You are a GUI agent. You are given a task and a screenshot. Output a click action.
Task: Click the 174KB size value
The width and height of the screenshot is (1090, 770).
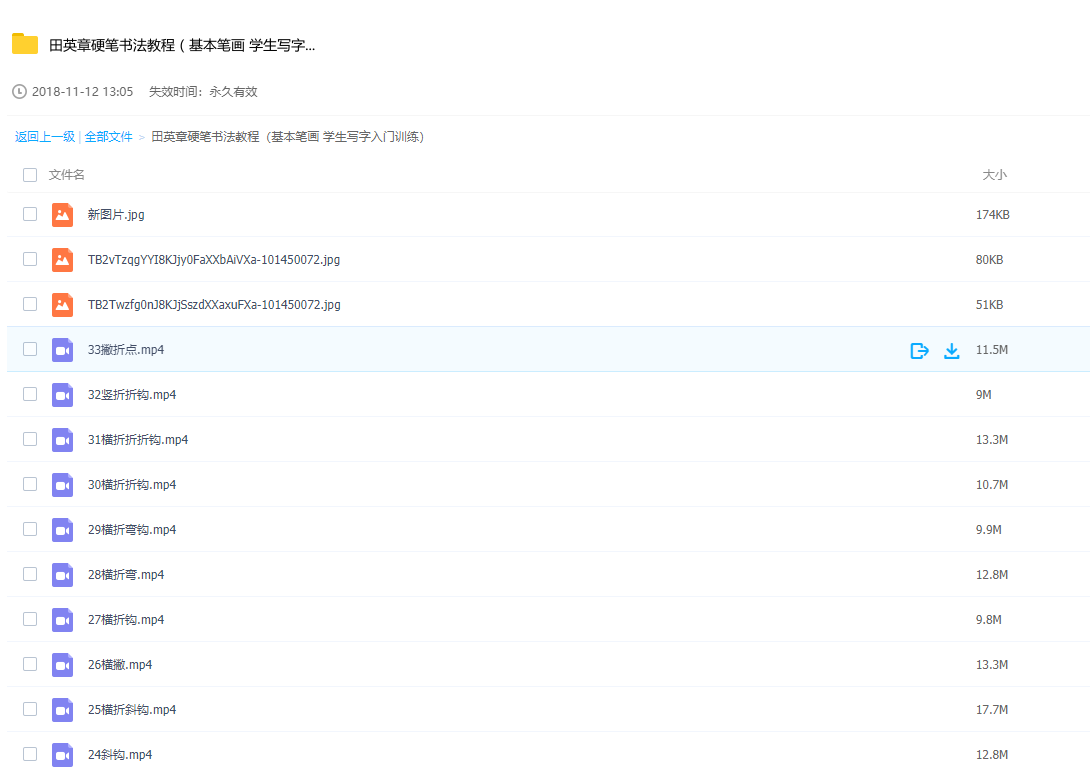pyautogui.click(x=993, y=215)
